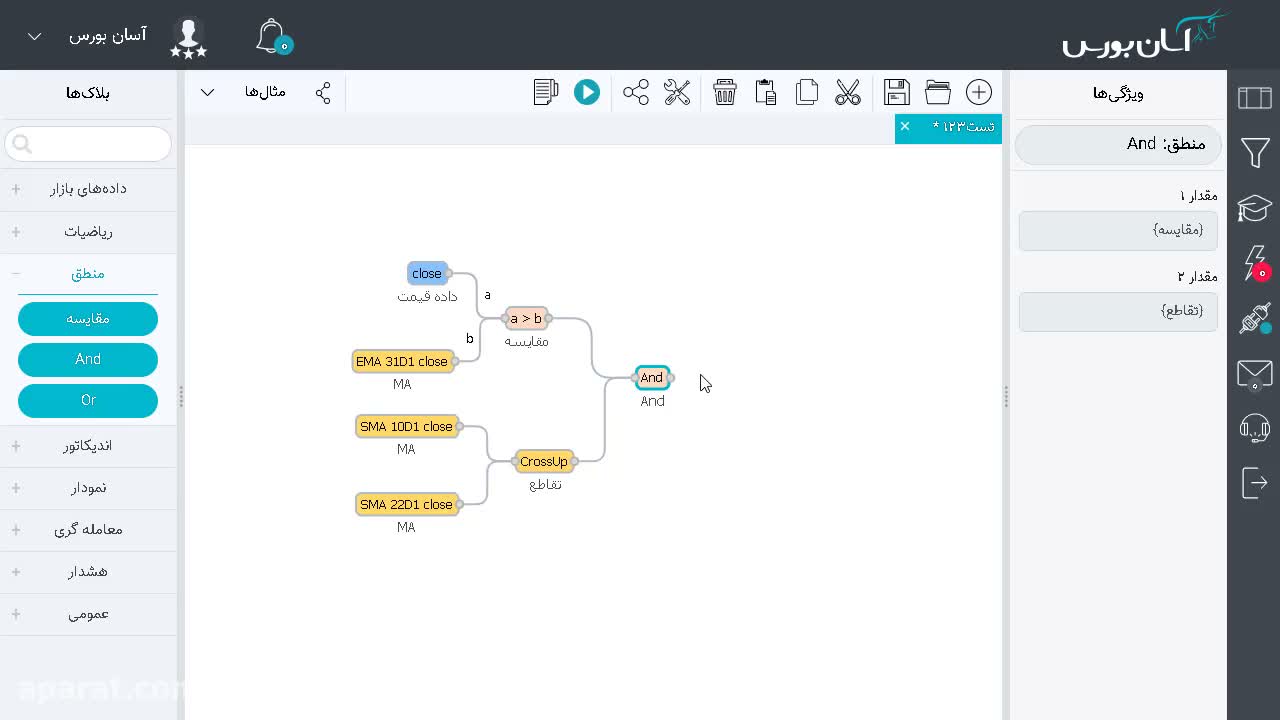The height and width of the screenshot is (720, 1280).
Task: Click the blocks search field
Action: coord(88,144)
